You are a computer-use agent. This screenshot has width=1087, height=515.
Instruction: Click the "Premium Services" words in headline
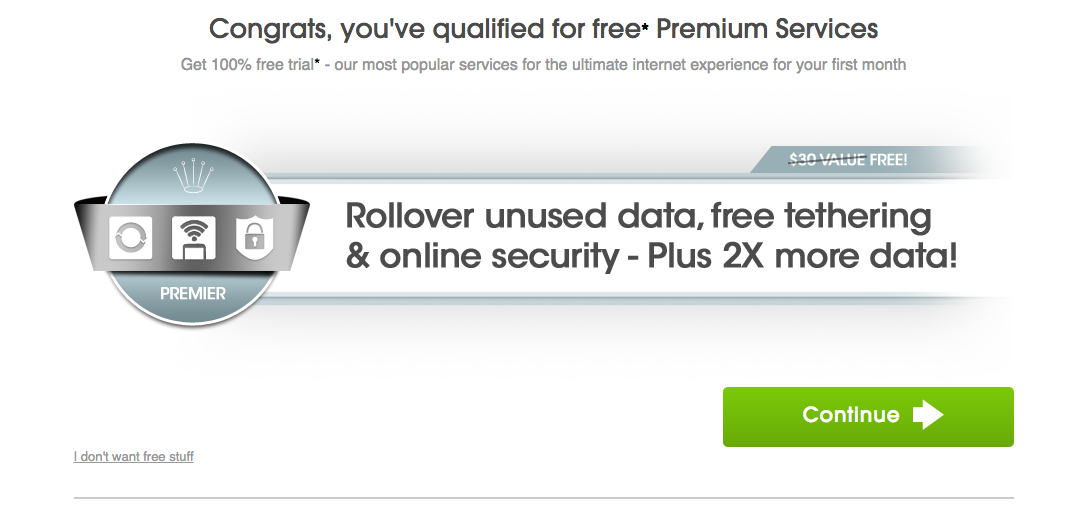click(767, 29)
